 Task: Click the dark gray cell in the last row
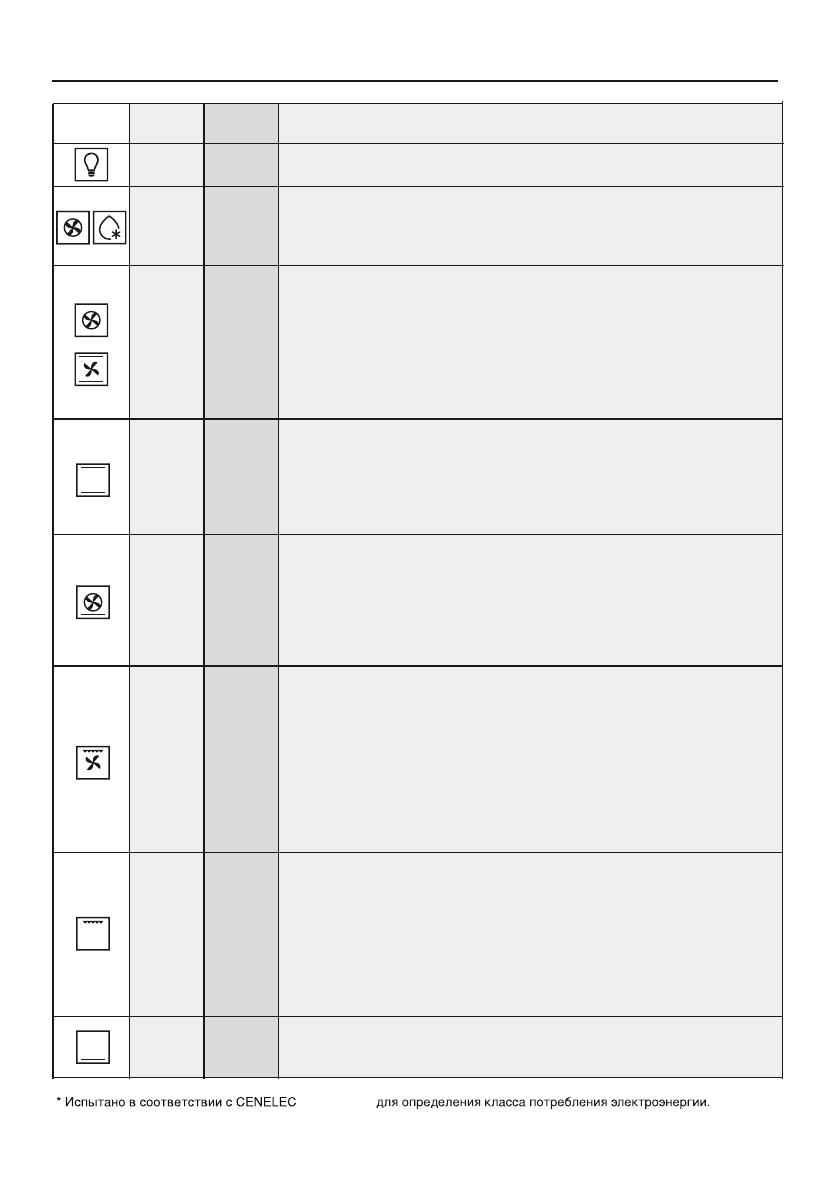click(x=241, y=1046)
